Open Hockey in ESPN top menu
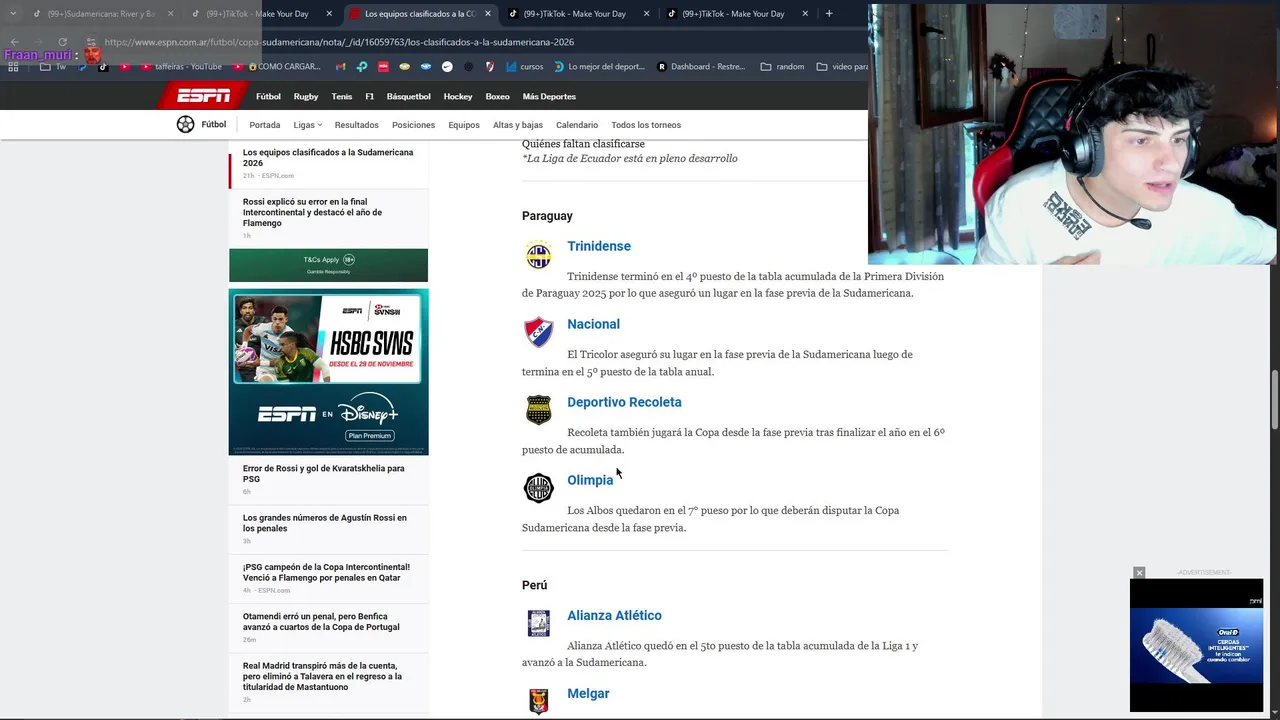 [458, 97]
